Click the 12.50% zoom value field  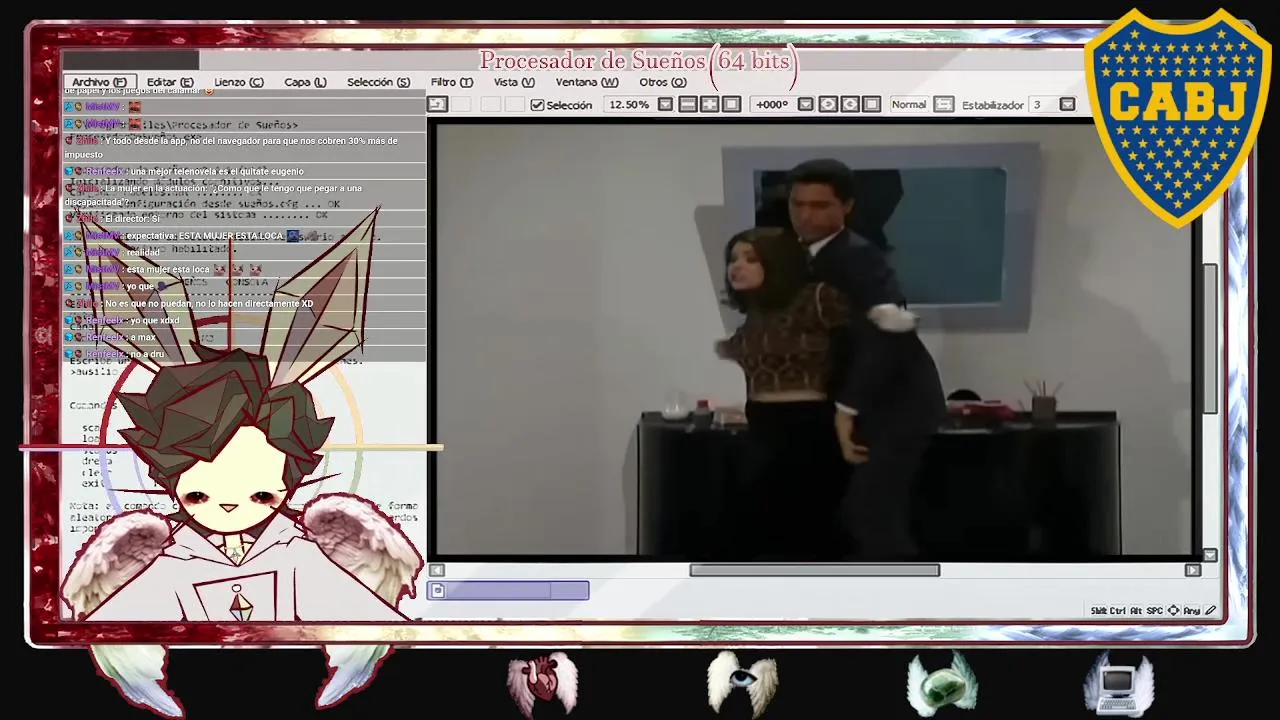pos(628,104)
